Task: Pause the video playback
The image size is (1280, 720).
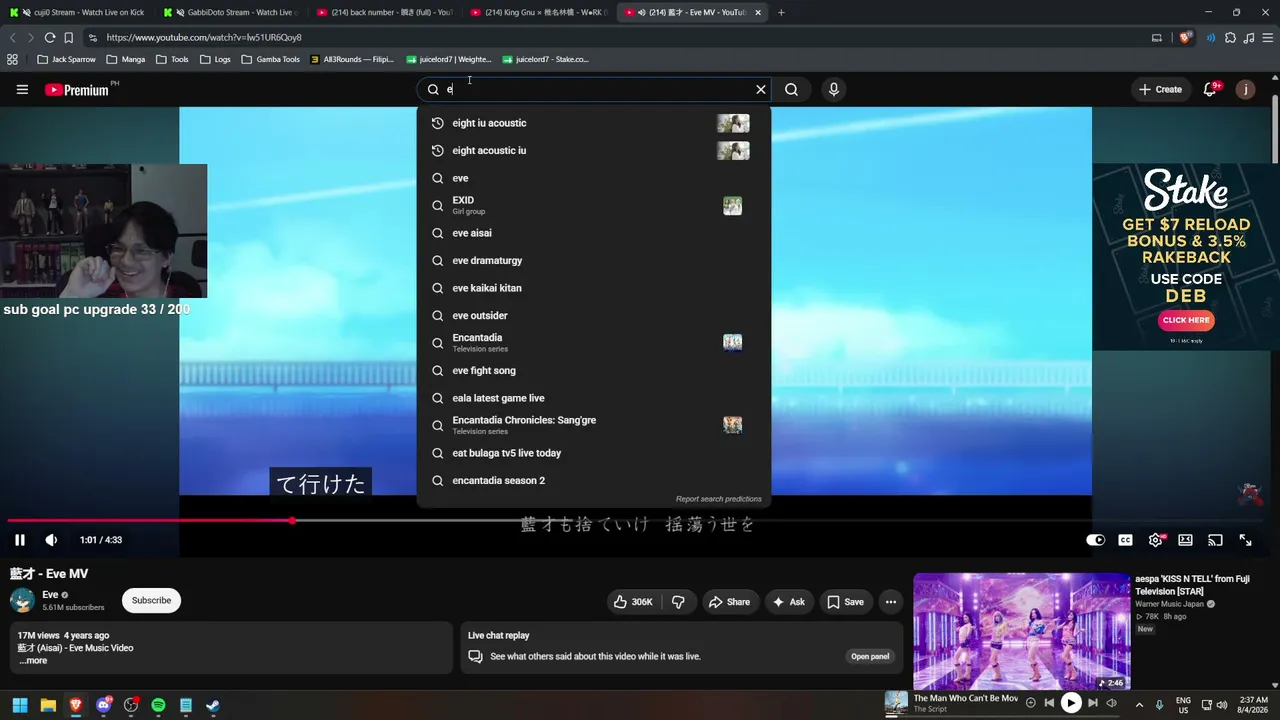Action: [20, 540]
